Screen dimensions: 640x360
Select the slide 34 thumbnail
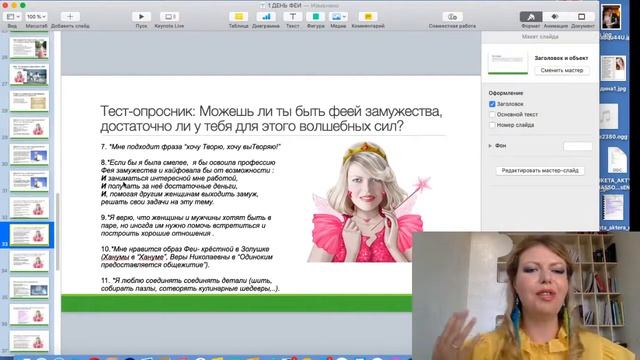tap(29, 261)
